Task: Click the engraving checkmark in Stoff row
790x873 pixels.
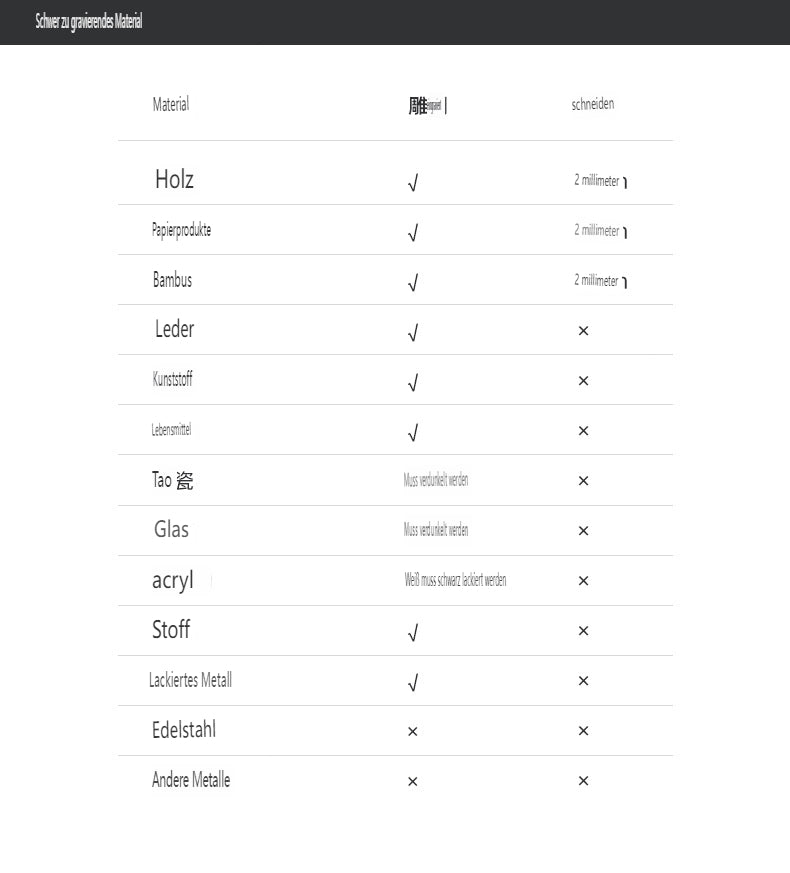Action: click(x=412, y=633)
